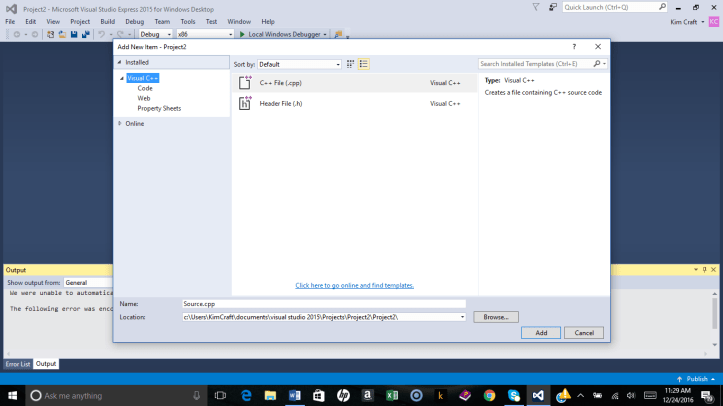Open the dialog help question mark
This screenshot has height=406, width=723.
573,46
